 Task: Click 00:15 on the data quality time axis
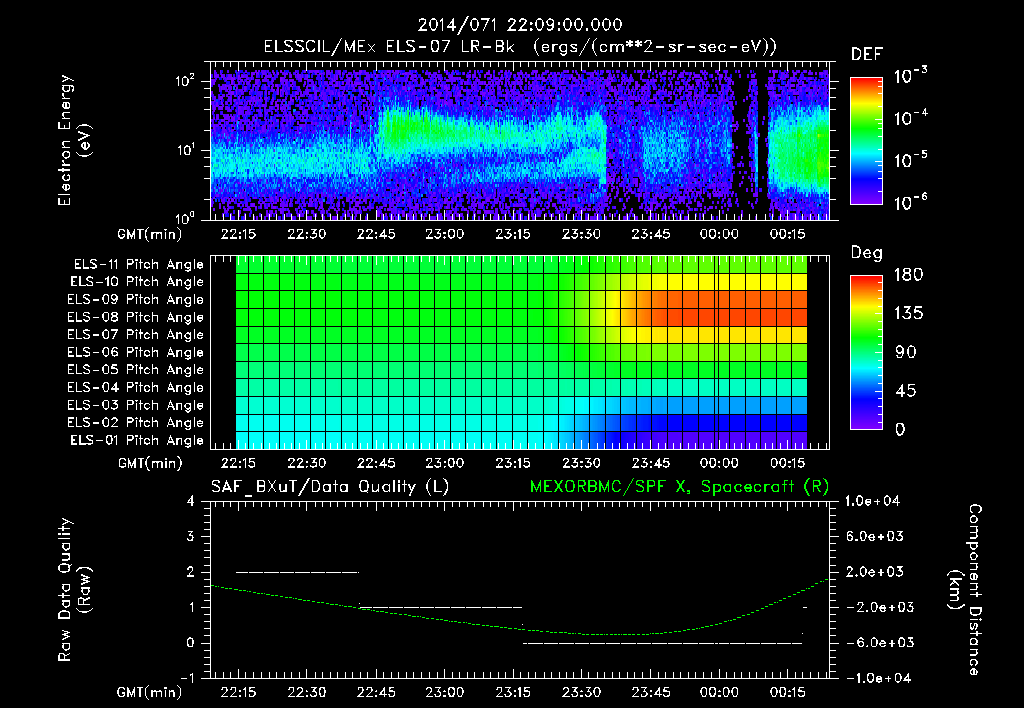pyautogui.click(x=788, y=692)
